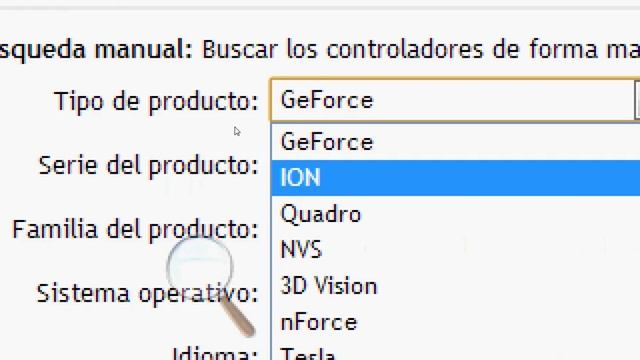640x360 pixels.
Task: Click the Sistema operativo label
Action: (148, 293)
